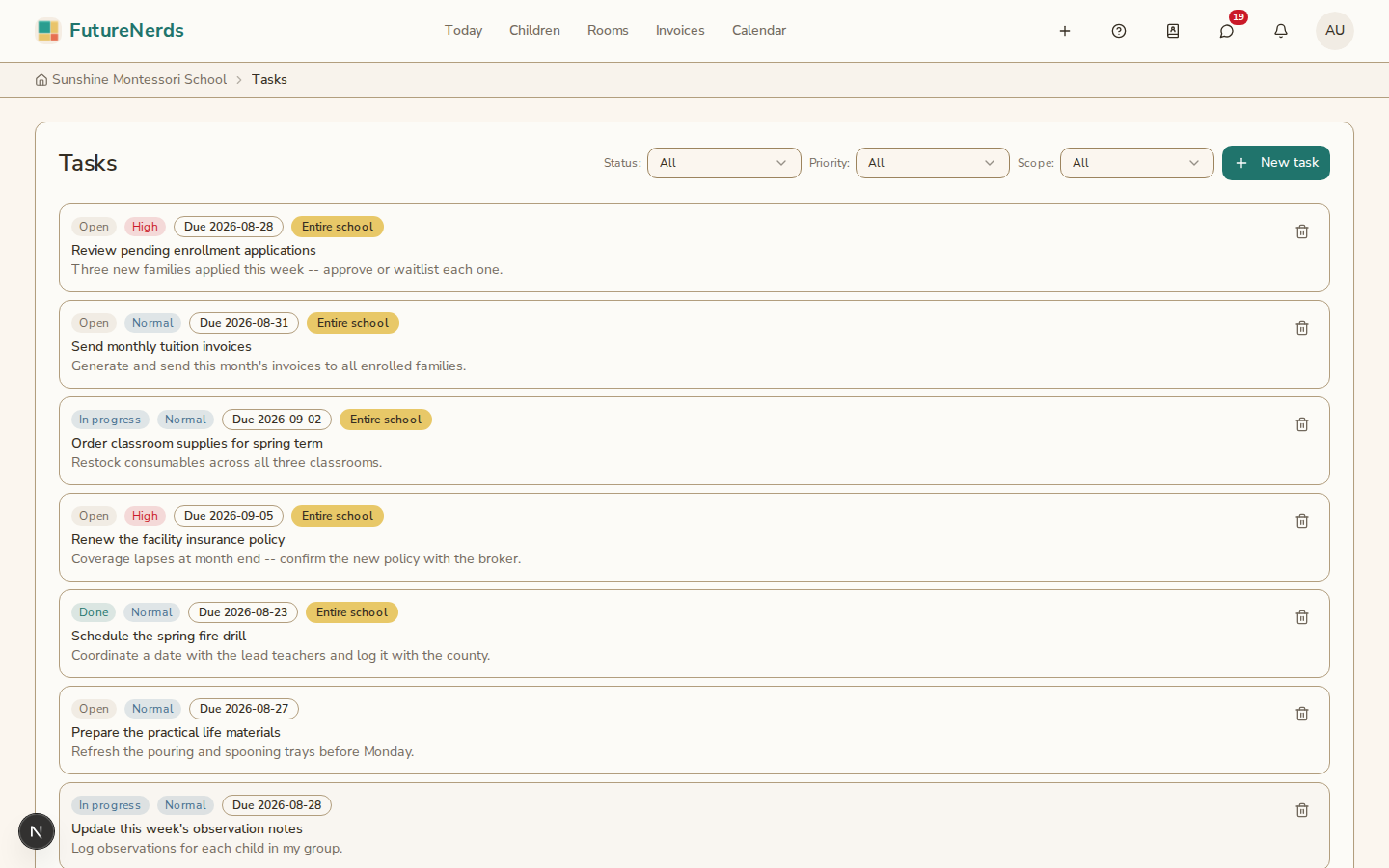Open Prepare the practical life materials title
This screenshot has width=1389, height=868.
click(x=176, y=732)
